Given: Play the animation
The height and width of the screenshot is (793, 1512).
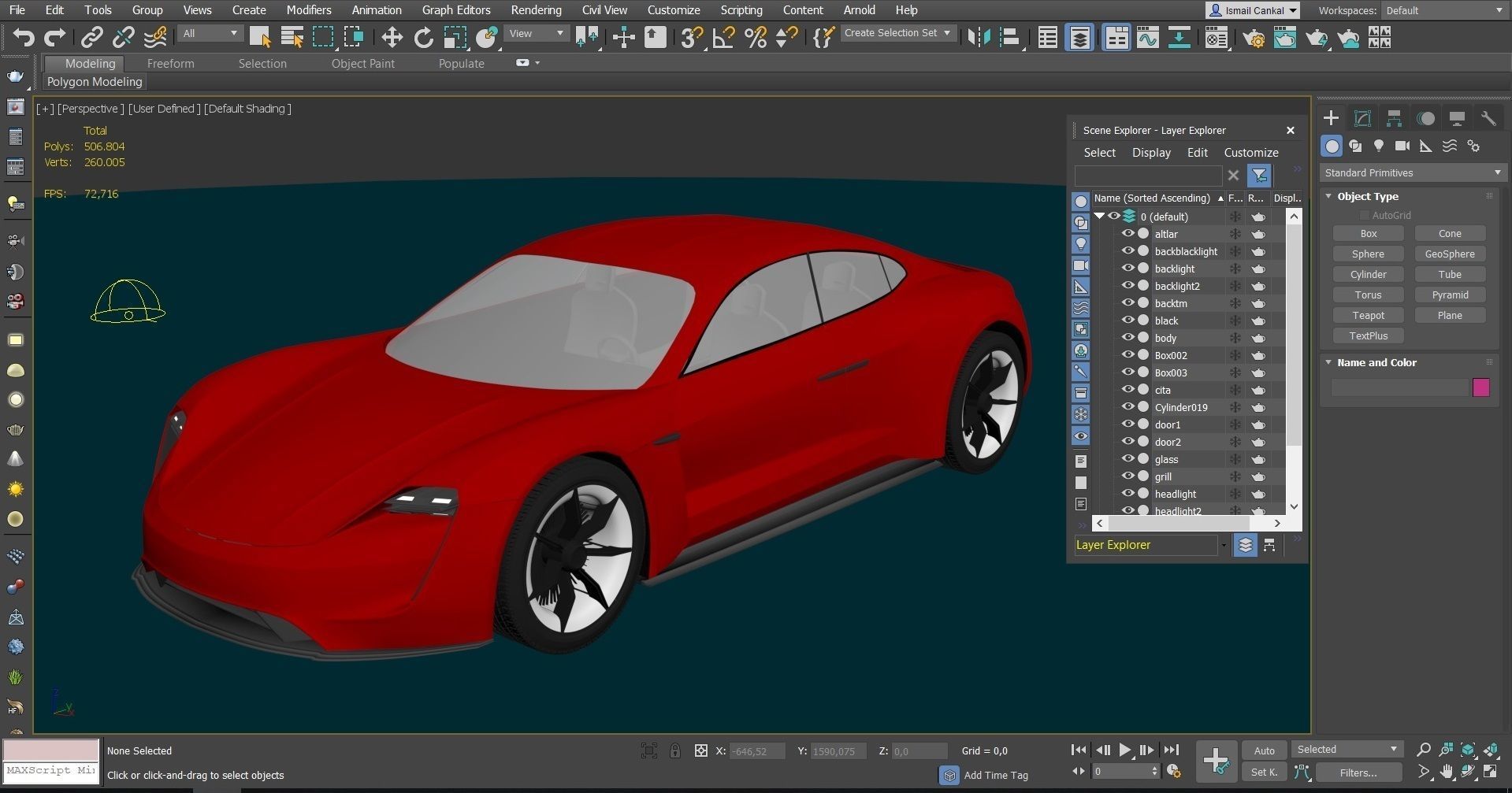Looking at the screenshot, I should click(1125, 750).
